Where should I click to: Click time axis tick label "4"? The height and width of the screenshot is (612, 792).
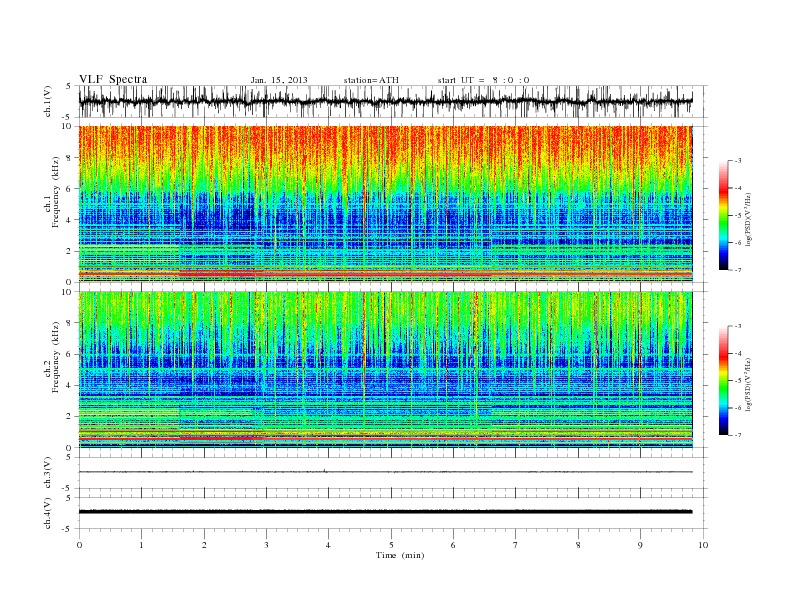[x=328, y=545]
